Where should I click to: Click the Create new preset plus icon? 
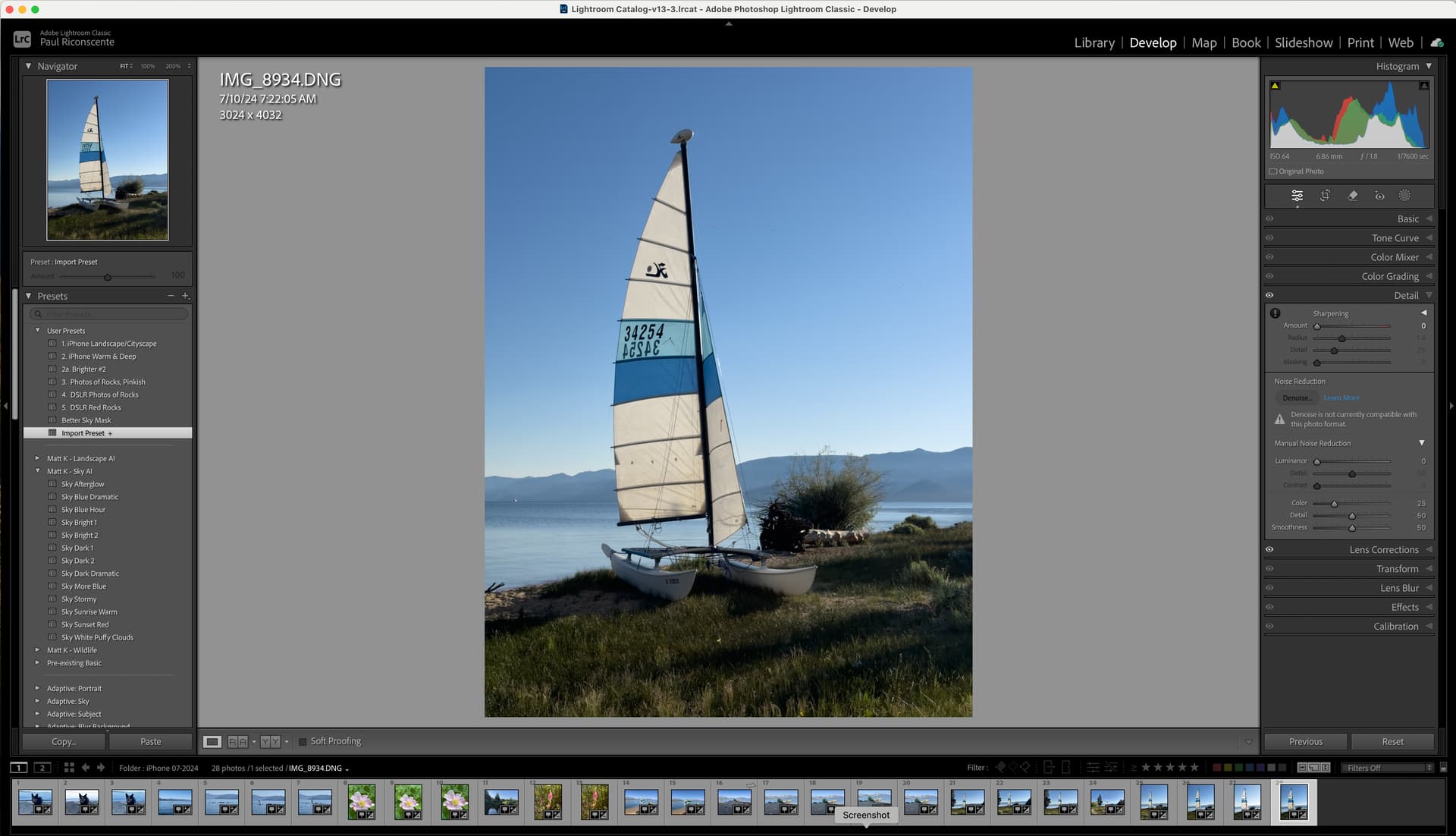tap(185, 296)
